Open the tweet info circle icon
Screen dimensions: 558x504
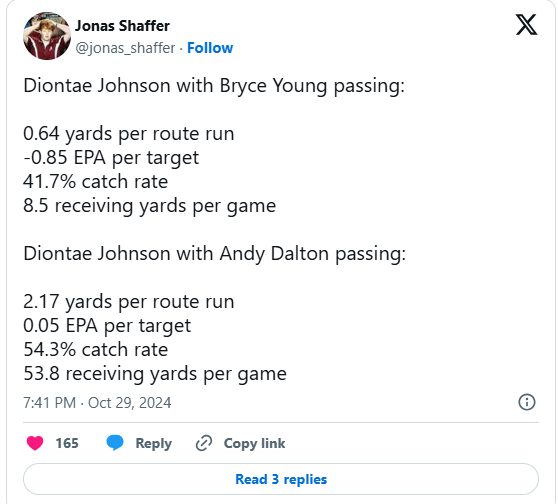pyautogui.click(x=527, y=402)
